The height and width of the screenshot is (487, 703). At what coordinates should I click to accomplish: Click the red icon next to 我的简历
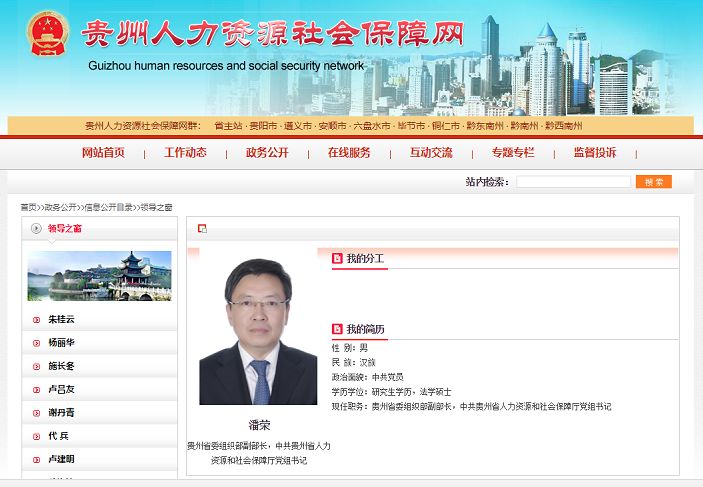[x=337, y=329]
